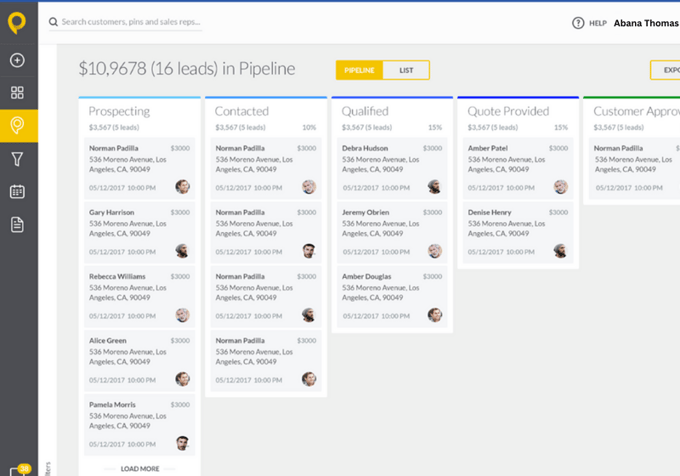Viewport: 680px width, 476px height.
Task: Open Abana Thomas user menu
Action: (x=646, y=23)
